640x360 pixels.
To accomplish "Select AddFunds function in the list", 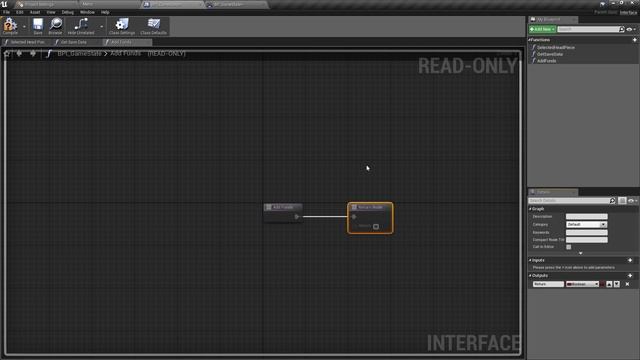I will click(546, 60).
